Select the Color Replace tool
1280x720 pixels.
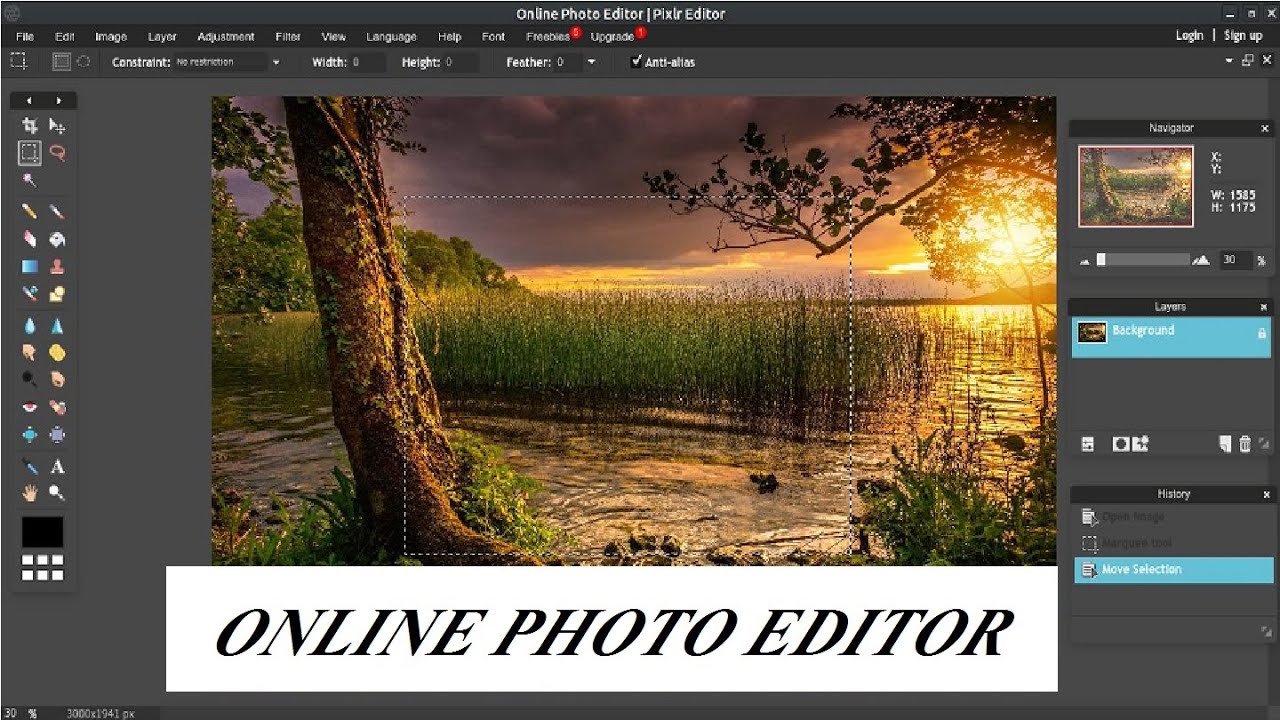coord(30,293)
